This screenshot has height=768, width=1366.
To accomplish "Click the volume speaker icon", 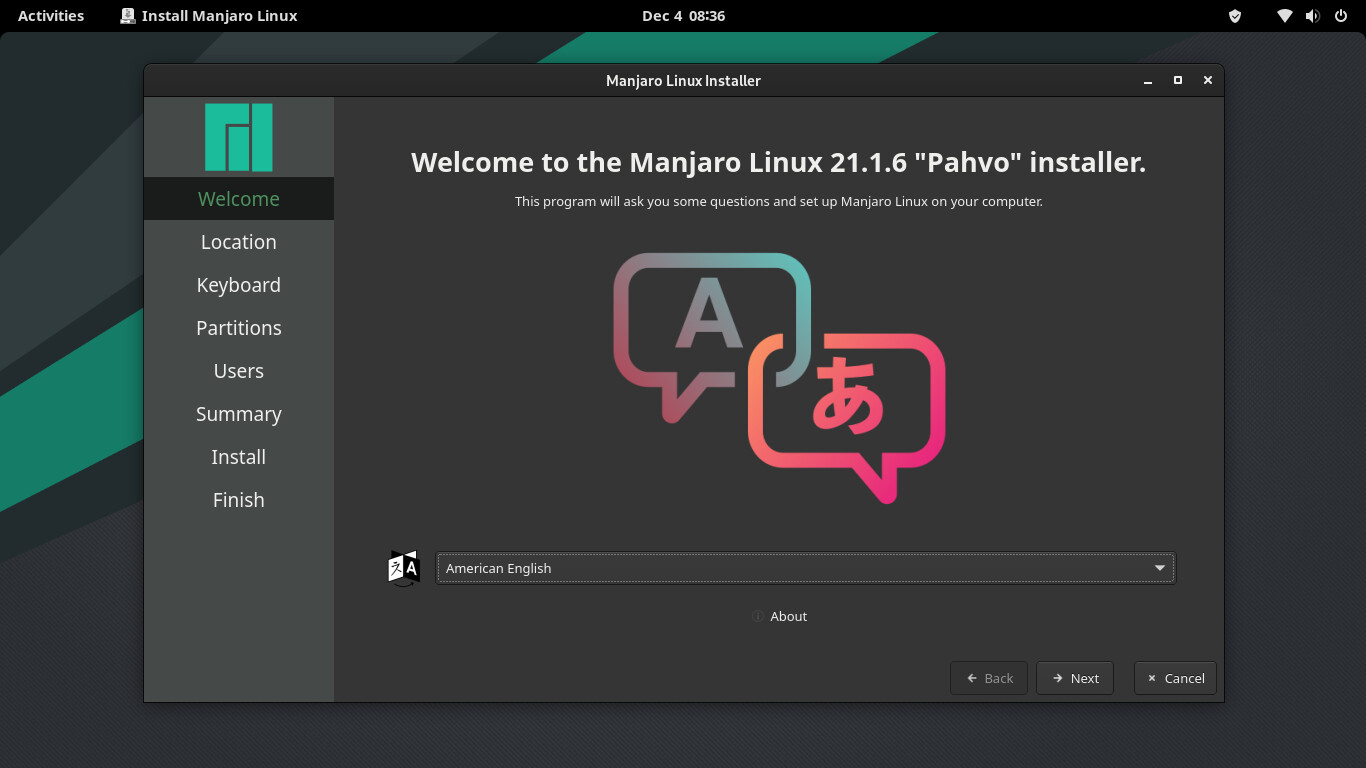I will click(1312, 16).
